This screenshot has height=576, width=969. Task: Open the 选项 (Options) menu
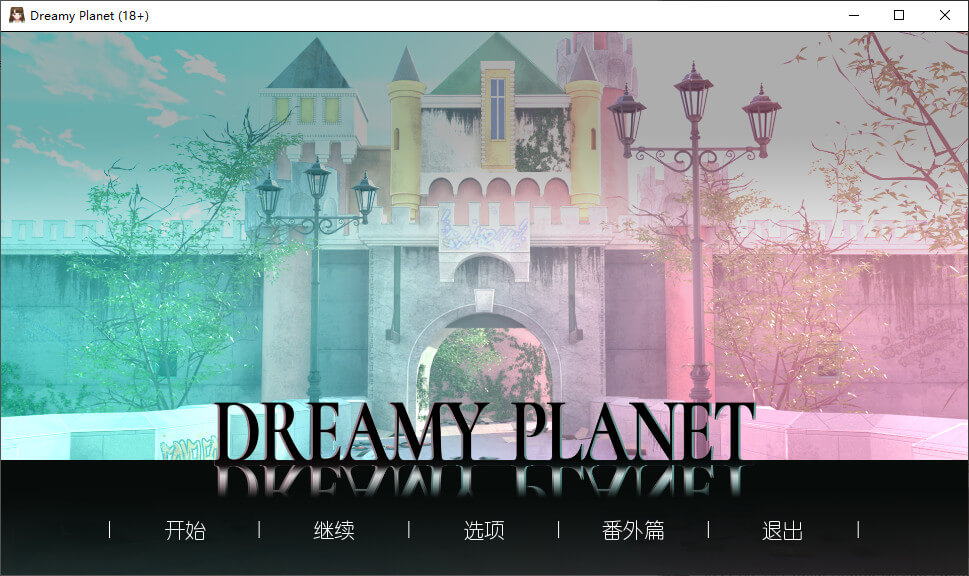click(x=484, y=531)
